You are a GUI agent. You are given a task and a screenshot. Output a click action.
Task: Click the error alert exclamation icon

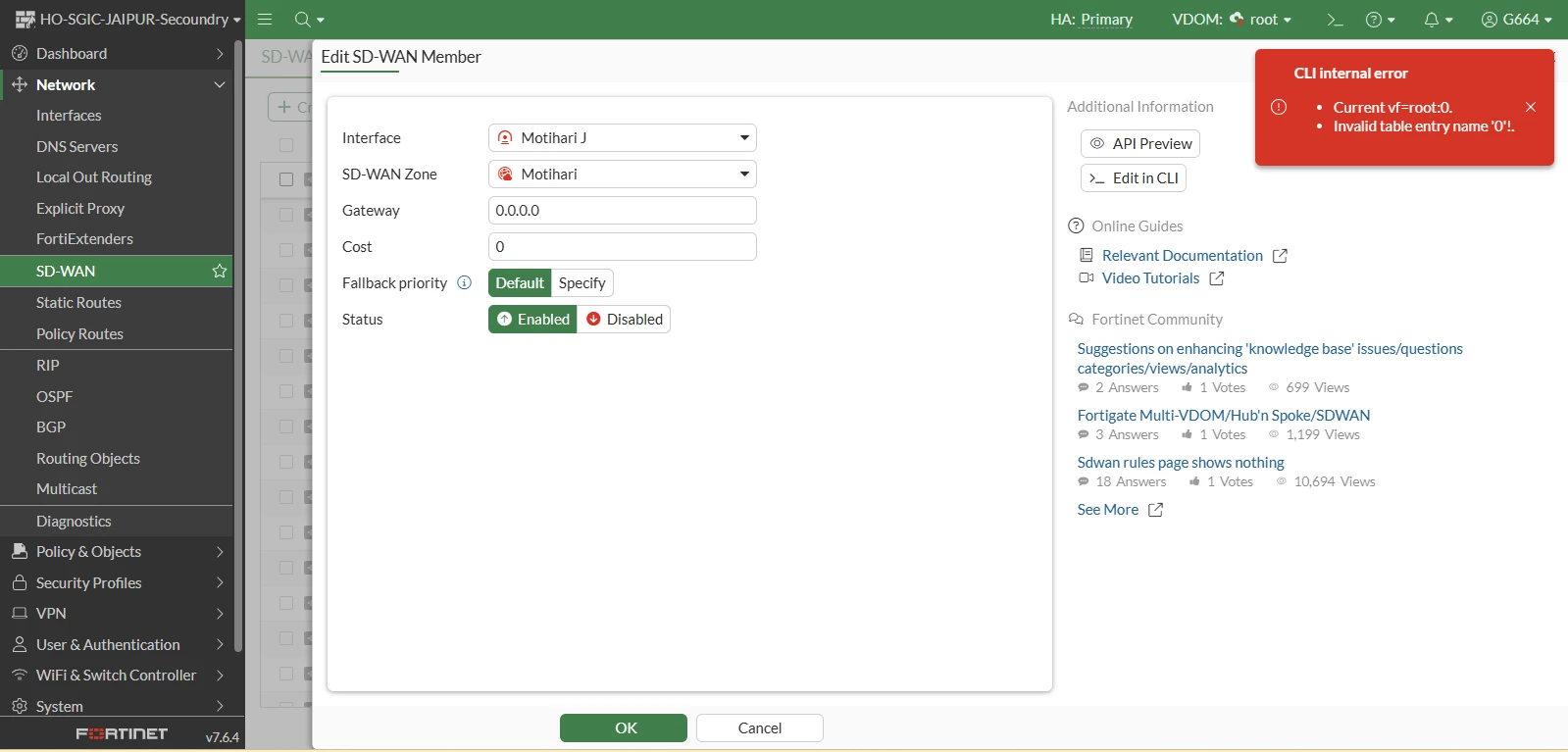click(1279, 107)
